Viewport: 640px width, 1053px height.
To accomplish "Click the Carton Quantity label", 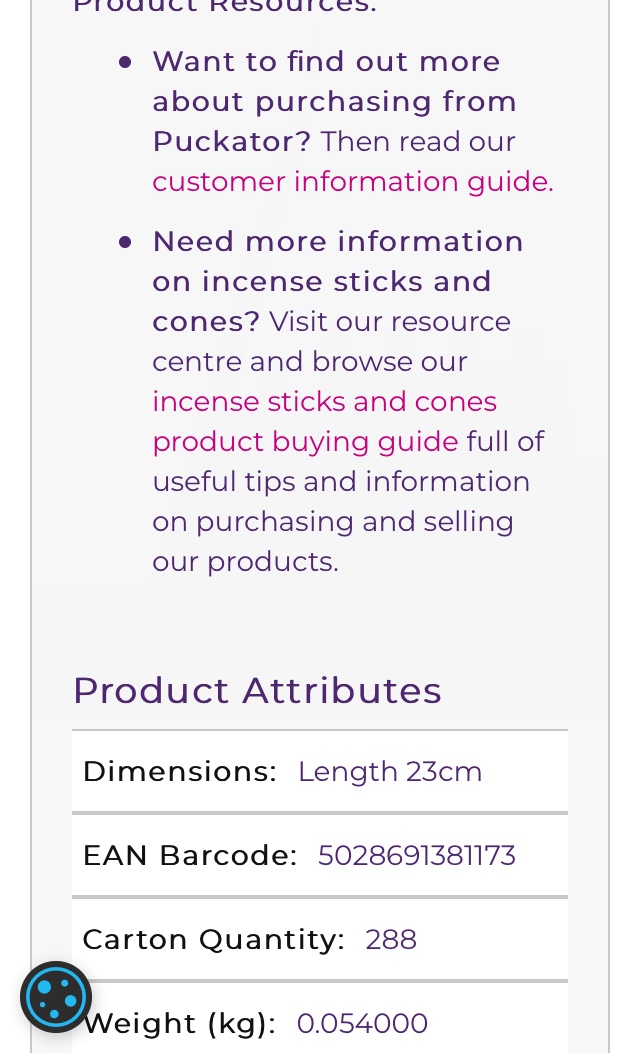I will [213, 940].
